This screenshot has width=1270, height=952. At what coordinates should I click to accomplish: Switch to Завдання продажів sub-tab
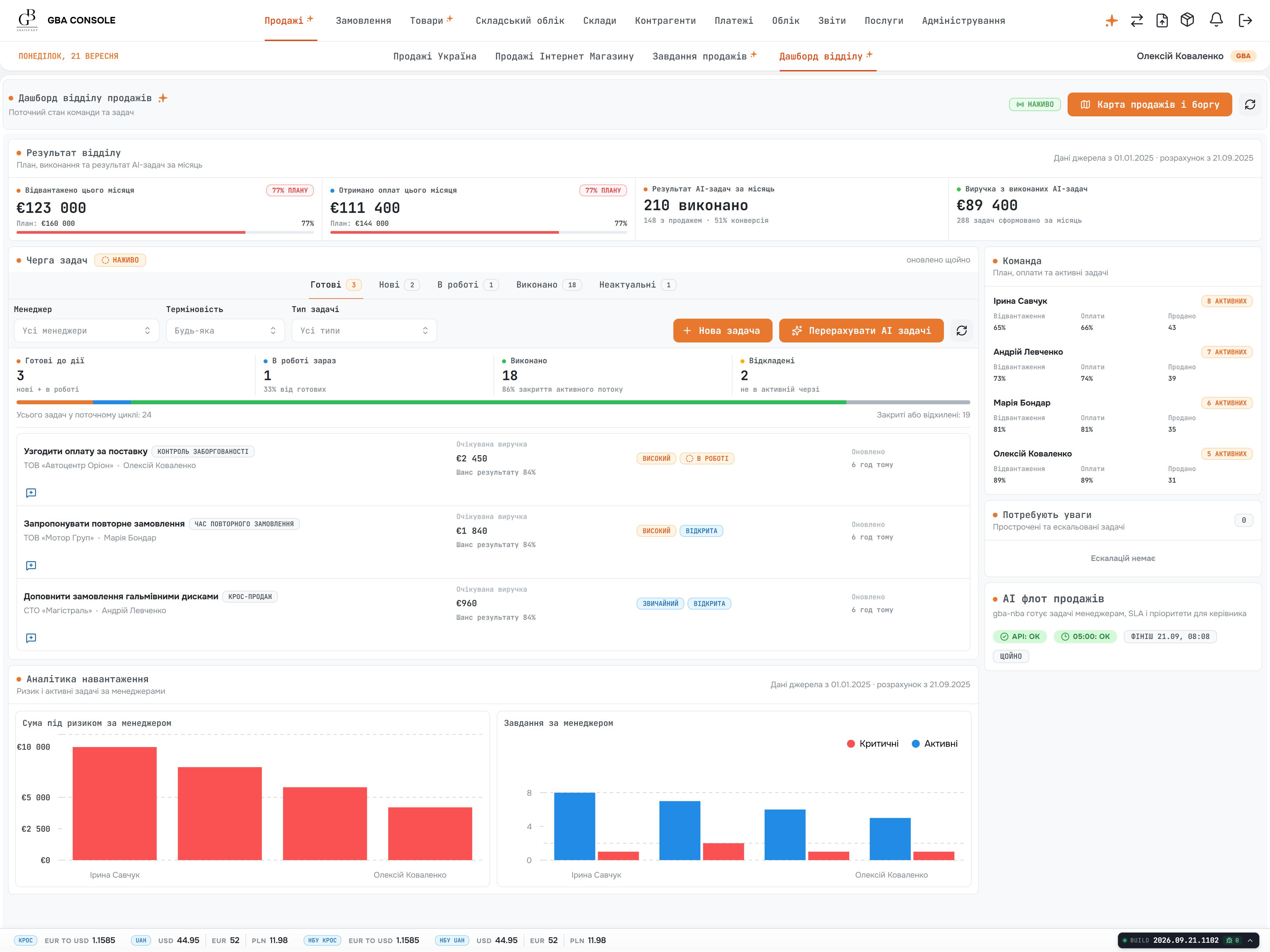coord(704,56)
